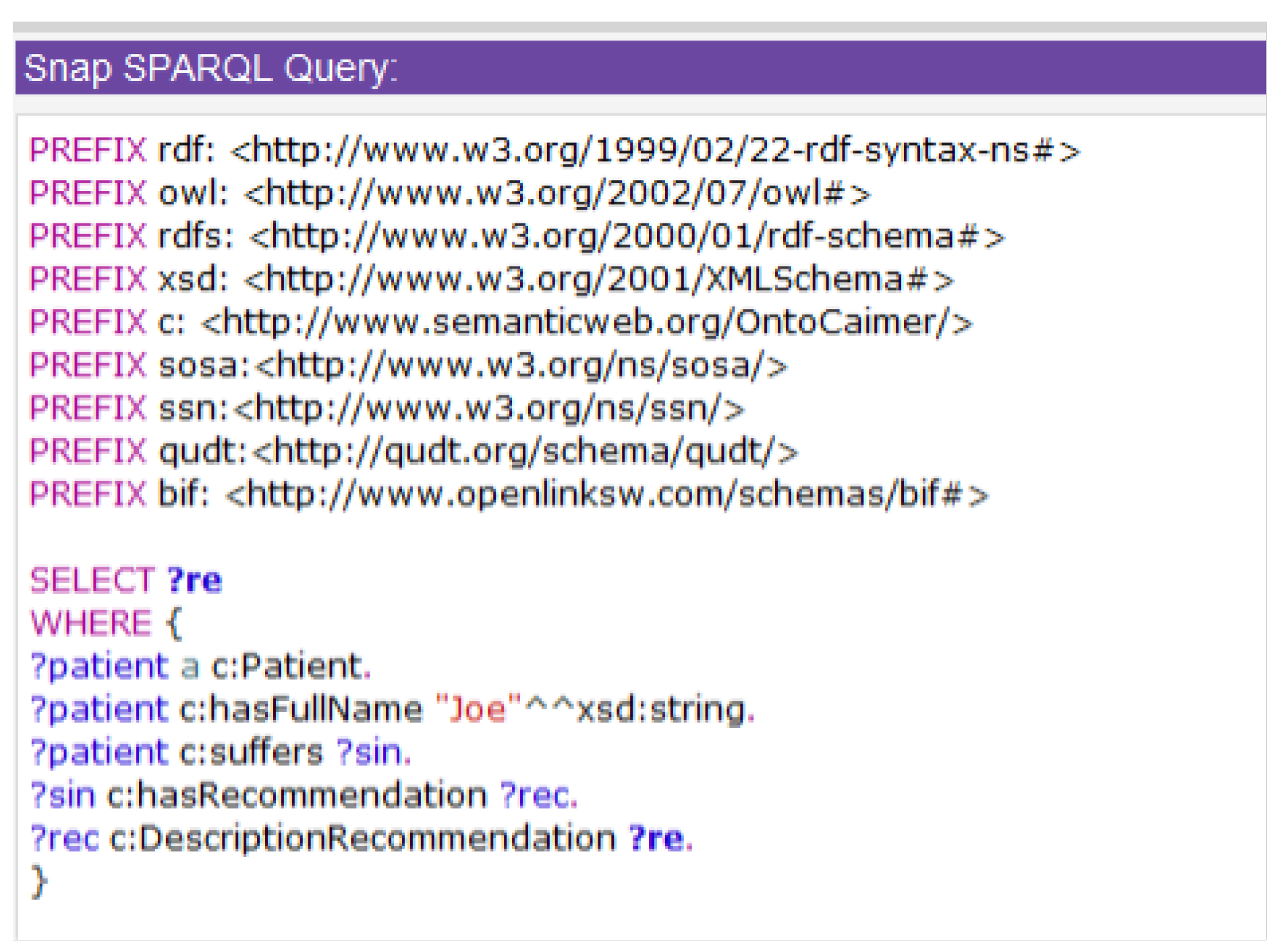Click the OntoCaimer namespace URL
1283x952 pixels.
(586, 323)
